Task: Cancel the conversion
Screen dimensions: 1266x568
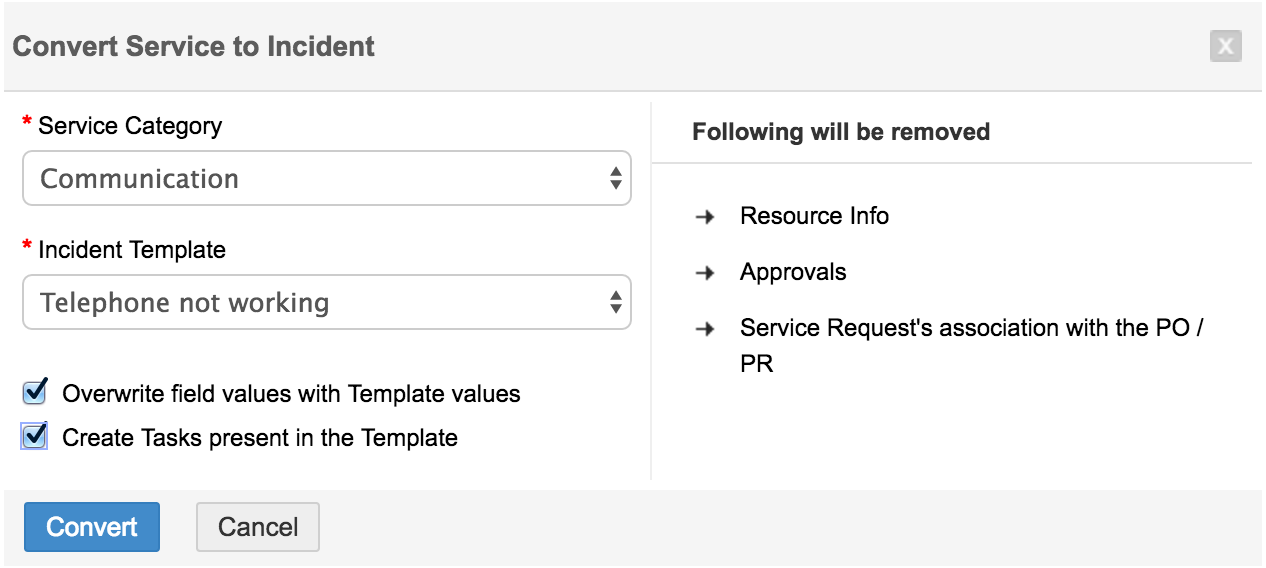Action: tap(258, 527)
